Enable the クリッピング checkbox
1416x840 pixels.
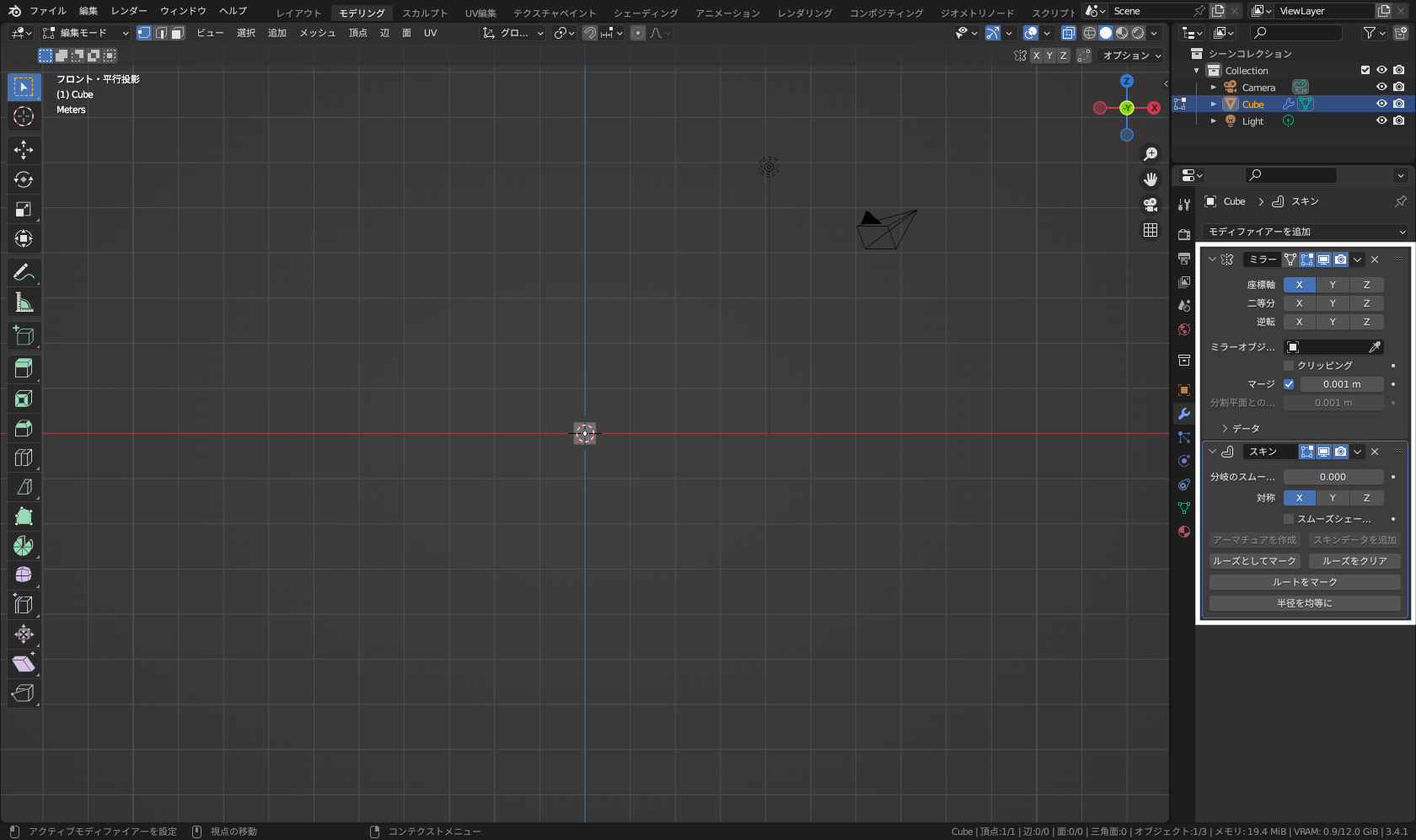pyautogui.click(x=1289, y=366)
